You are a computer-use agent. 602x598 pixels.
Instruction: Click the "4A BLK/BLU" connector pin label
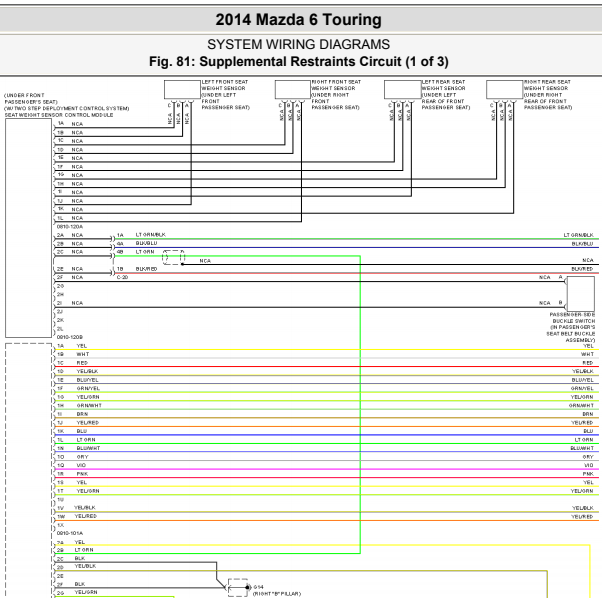[137, 243]
